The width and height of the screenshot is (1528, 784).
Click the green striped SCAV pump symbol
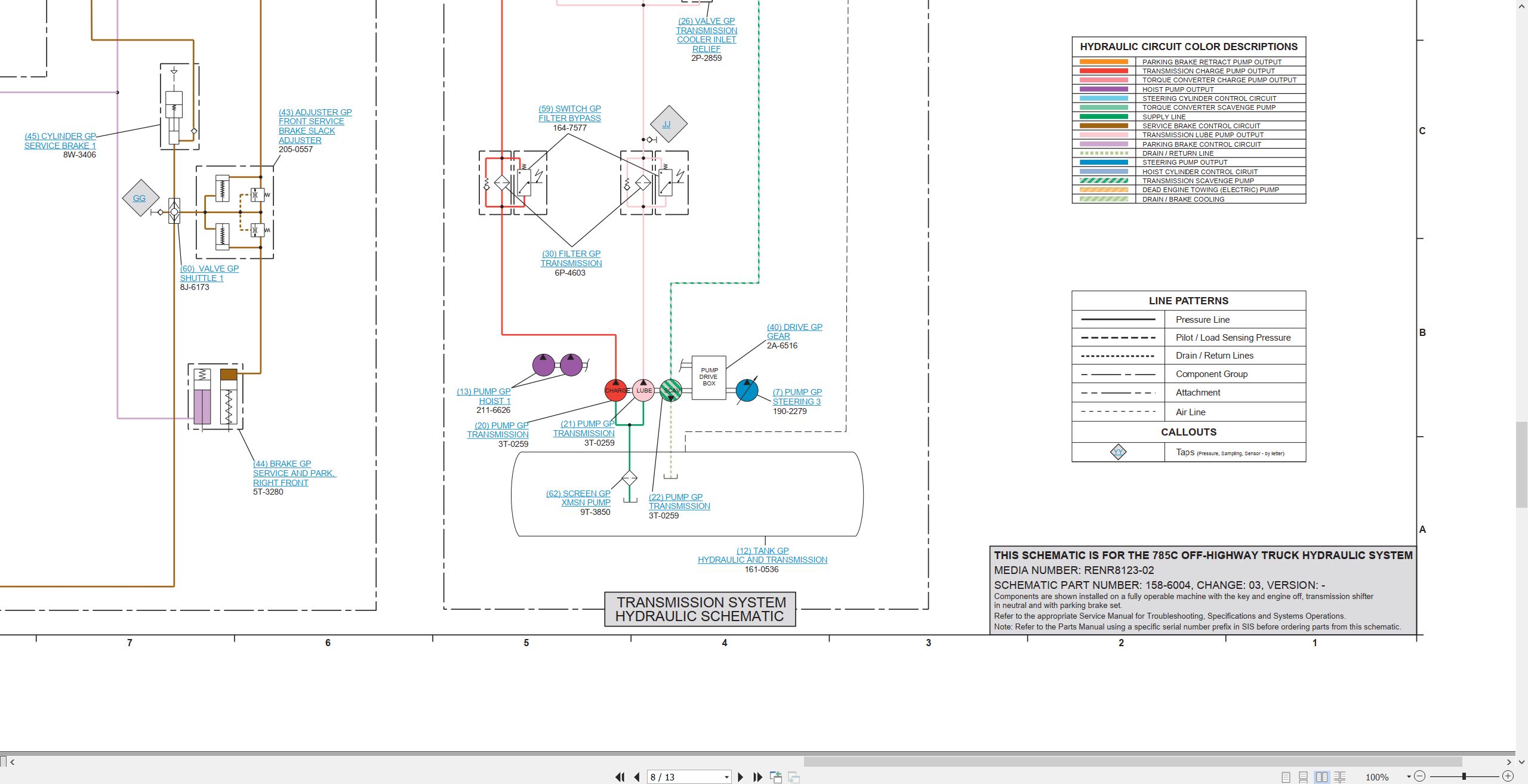pos(671,390)
